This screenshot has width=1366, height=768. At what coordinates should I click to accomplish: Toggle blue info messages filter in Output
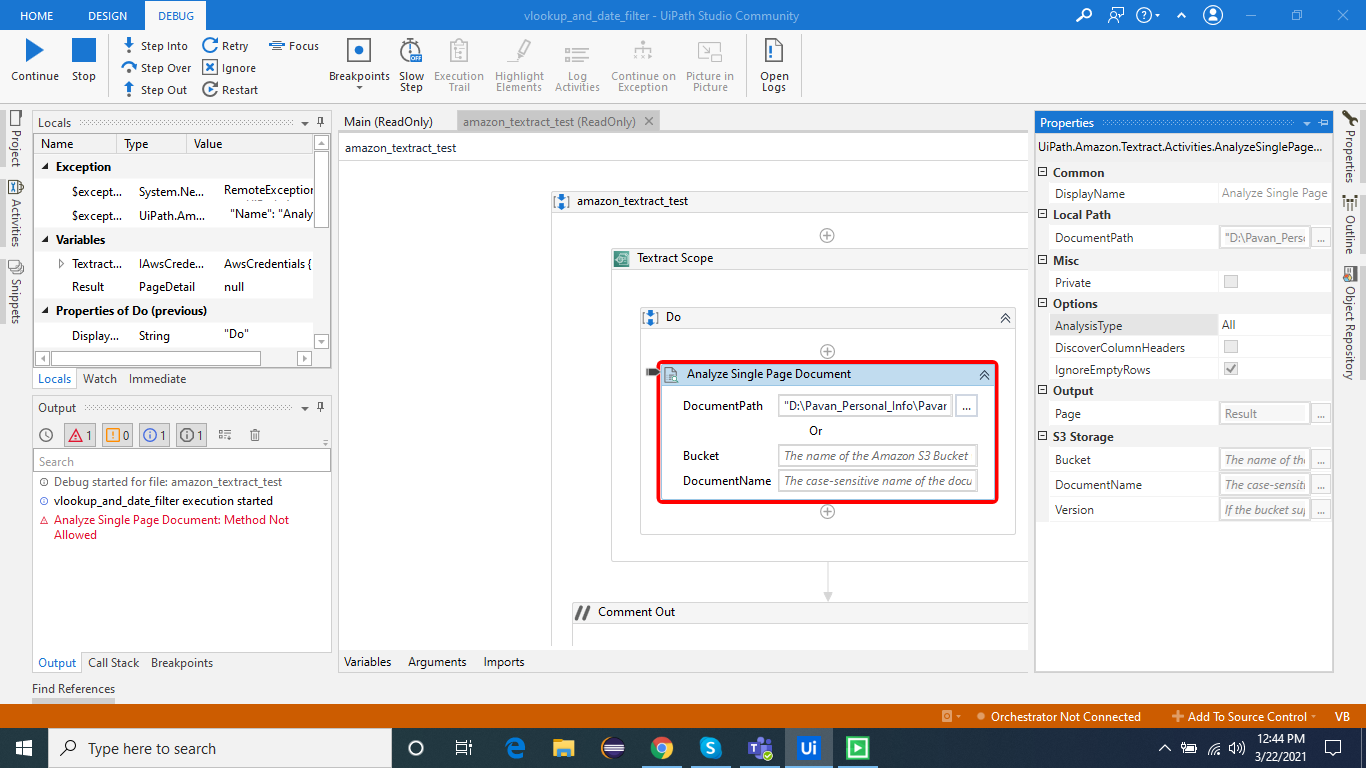click(155, 435)
